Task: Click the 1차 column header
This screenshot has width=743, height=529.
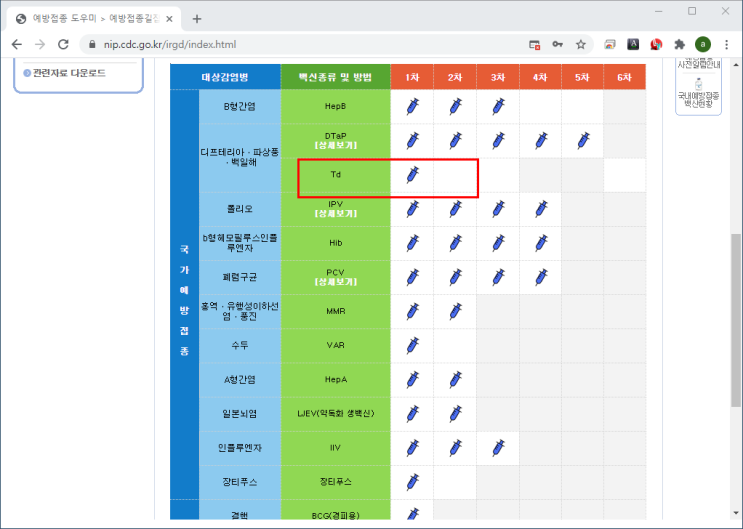Action: click(x=412, y=77)
